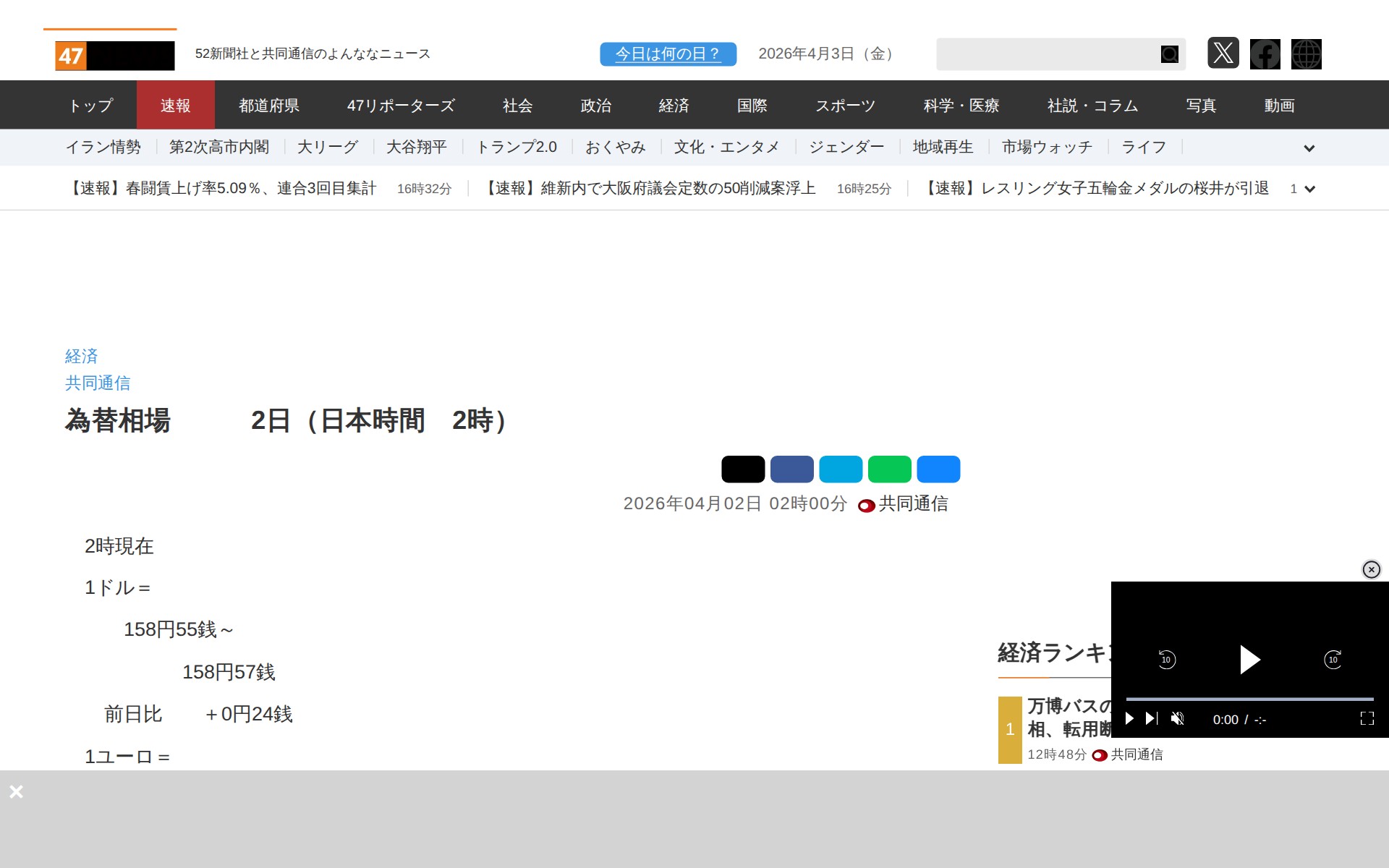
Task: Click the globe language icon
Action: 1306,54
